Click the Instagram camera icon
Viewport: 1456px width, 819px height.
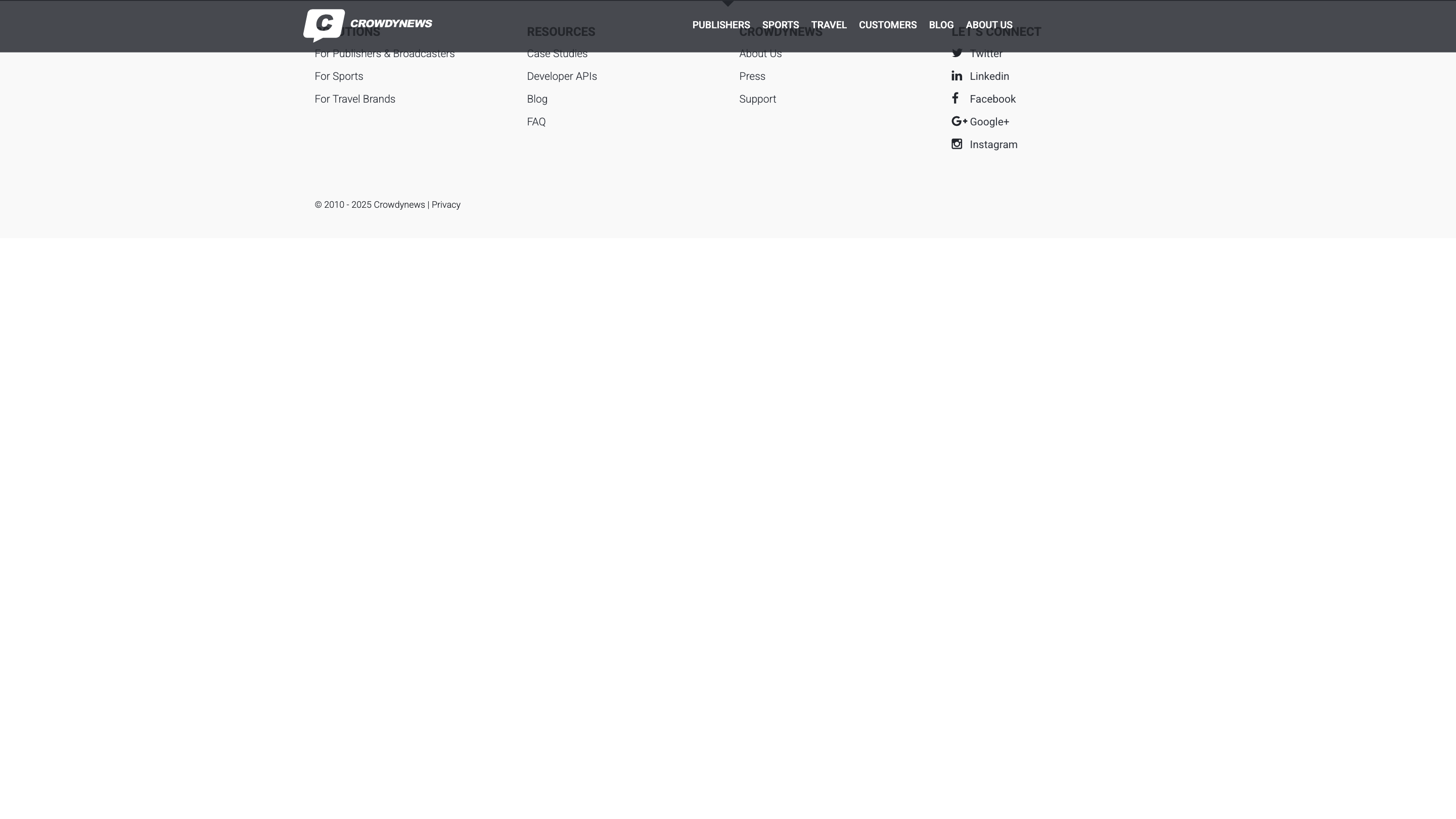957,144
